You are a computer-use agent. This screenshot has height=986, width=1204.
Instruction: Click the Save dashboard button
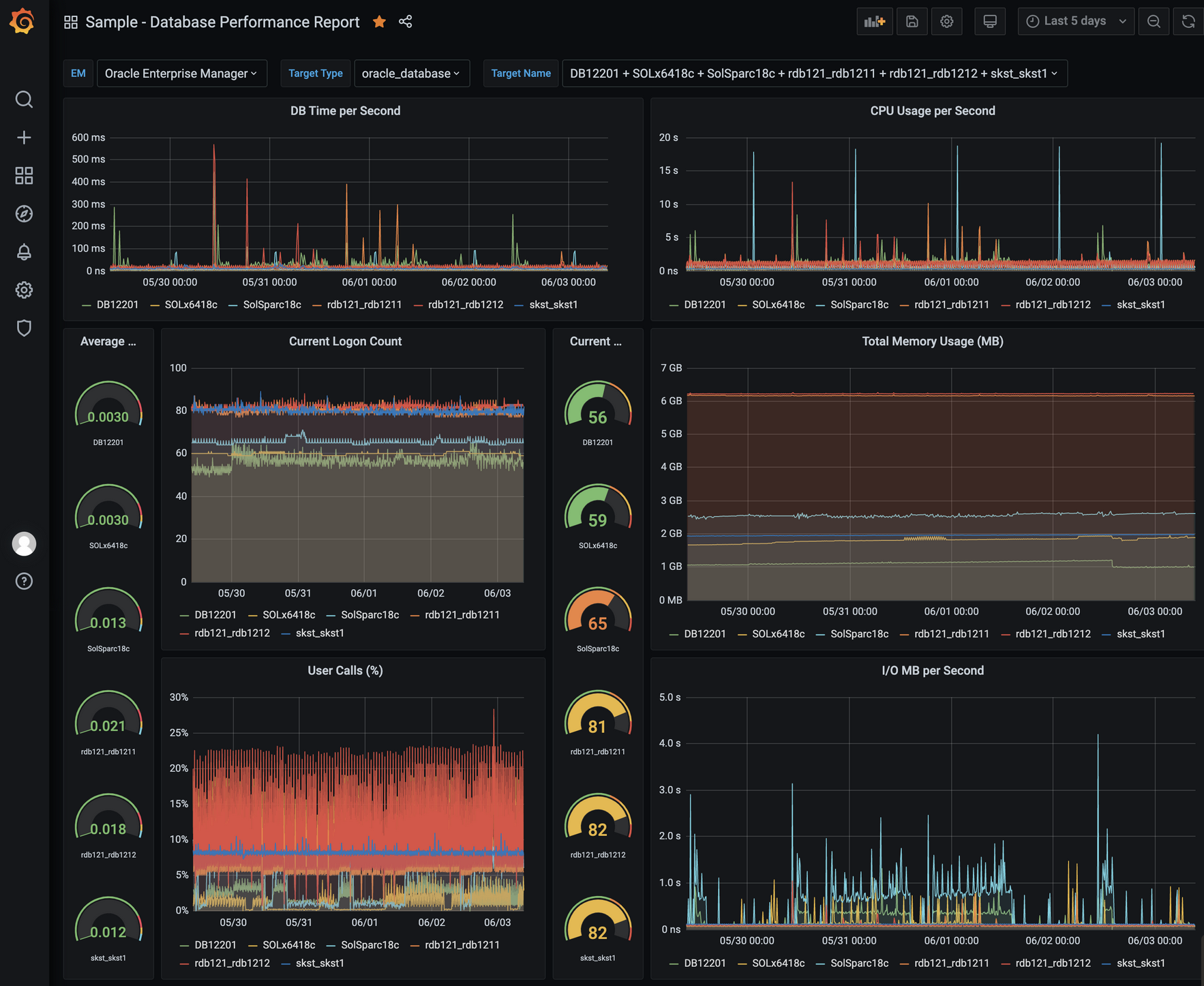912,21
